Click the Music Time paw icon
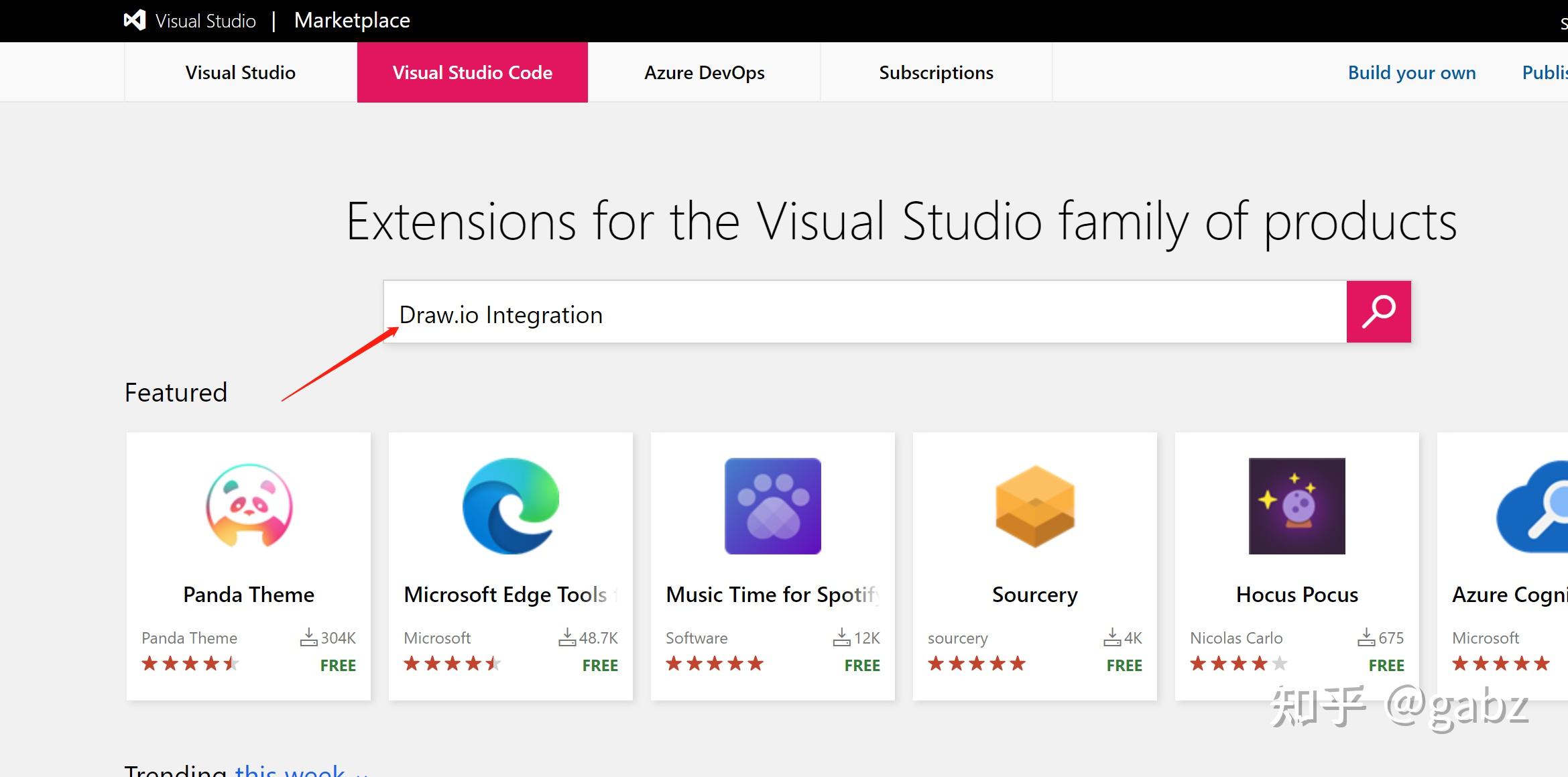The image size is (1568, 777). click(772, 506)
